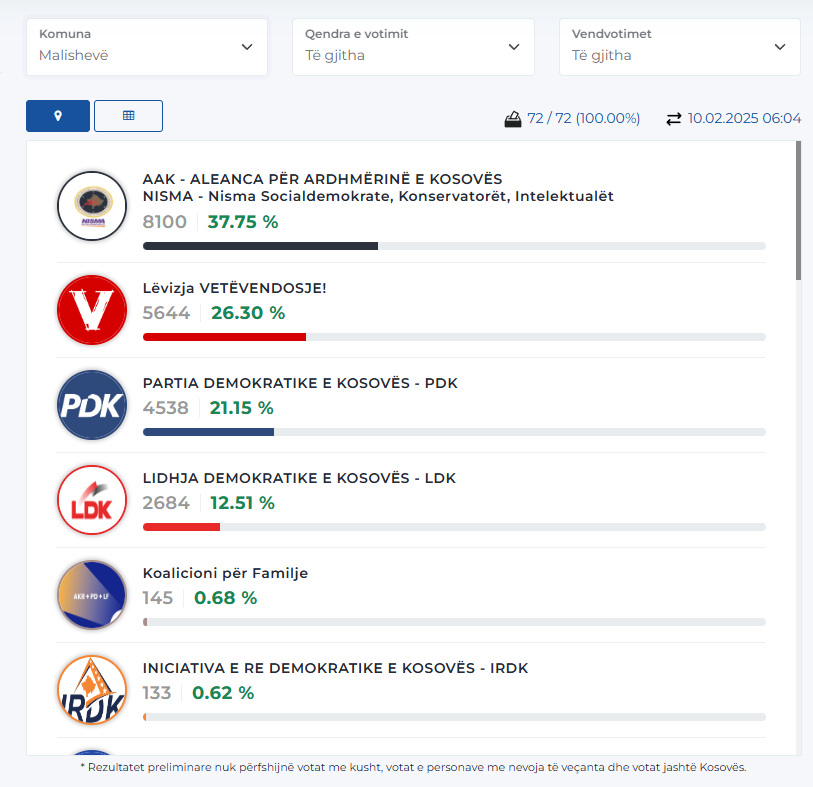The height and width of the screenshot is (787, 813).
Task: Click the Koalicioni për Familje progress bar
Action: [454, 622]
